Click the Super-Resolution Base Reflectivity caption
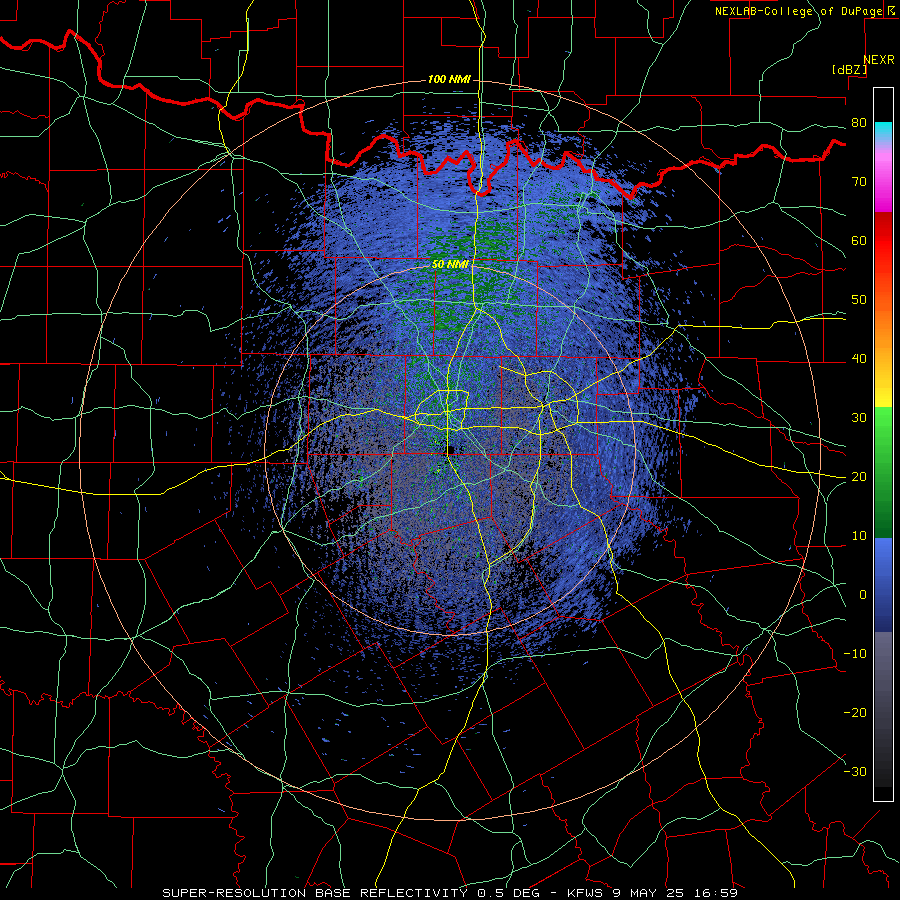The height and width of the screenshot is (900, 900). point(450,893)
